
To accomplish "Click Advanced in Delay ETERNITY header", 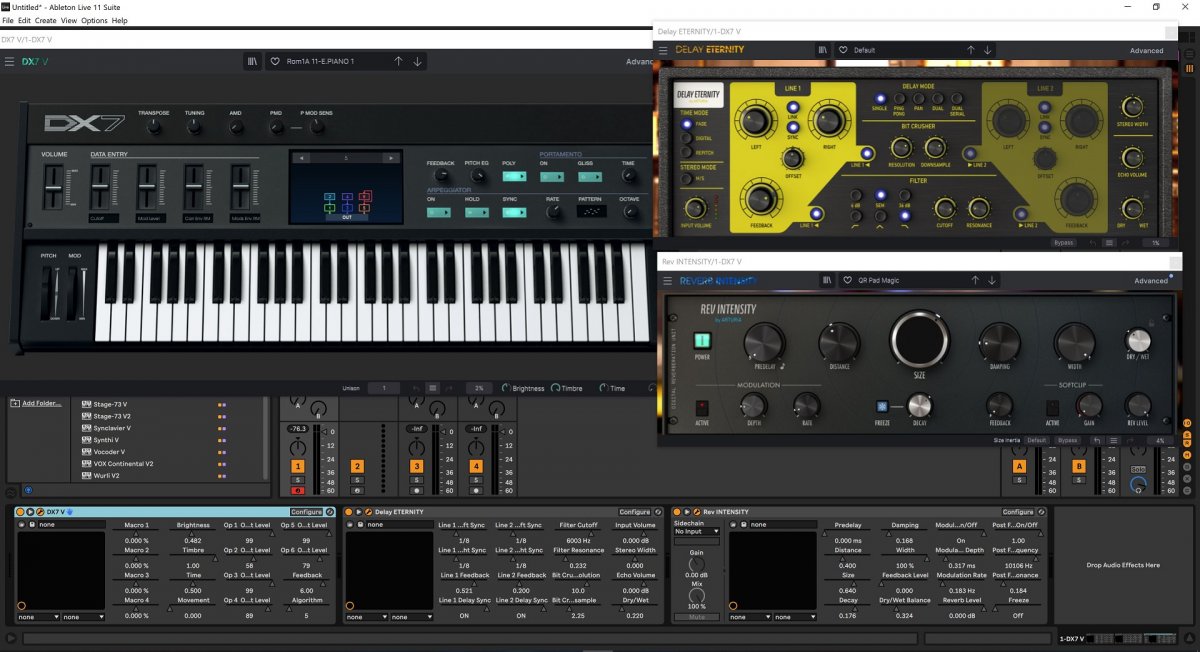I will point(1146,50).
